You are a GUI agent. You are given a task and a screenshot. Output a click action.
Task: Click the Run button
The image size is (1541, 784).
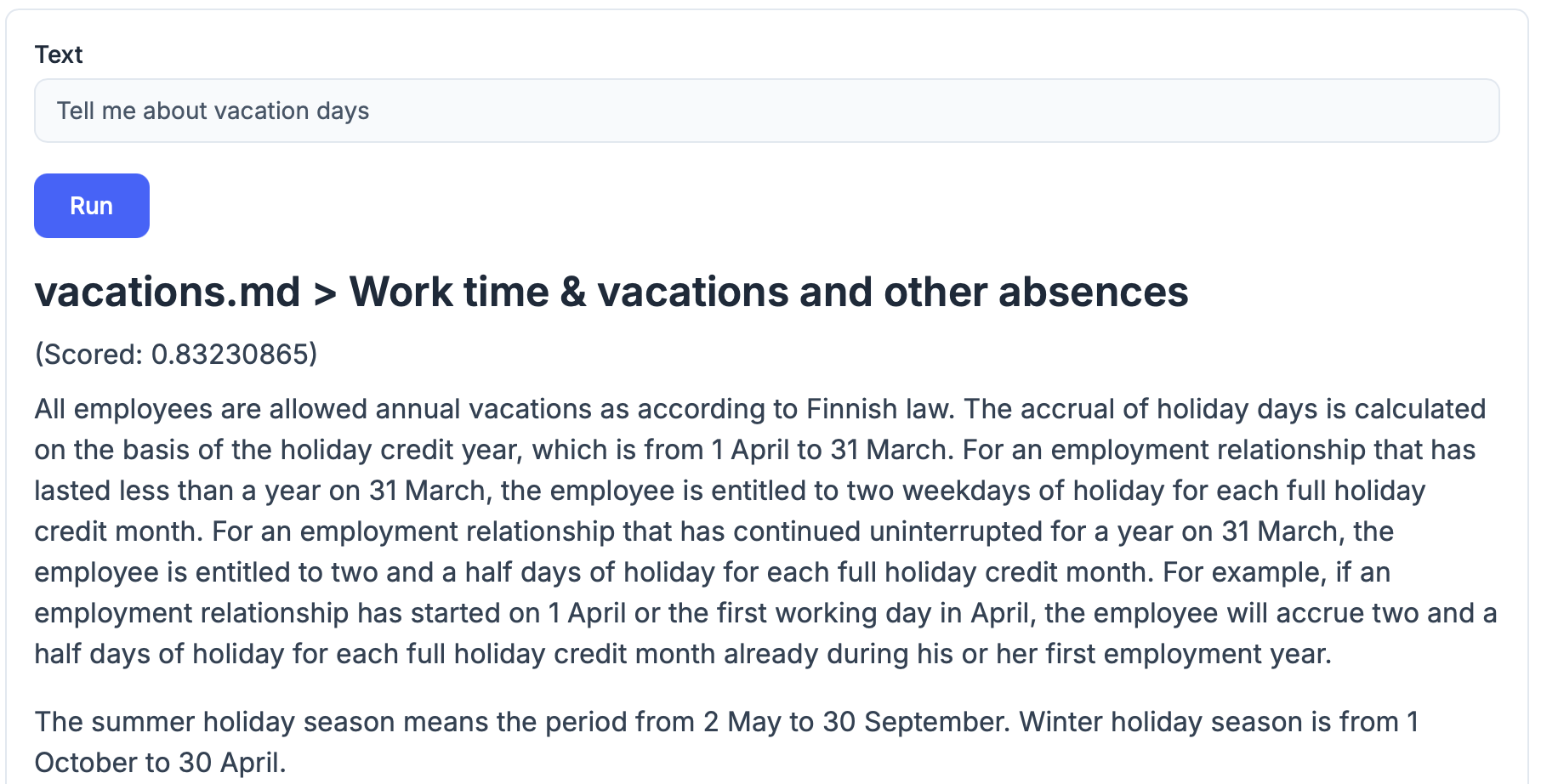tap(92, 206)
